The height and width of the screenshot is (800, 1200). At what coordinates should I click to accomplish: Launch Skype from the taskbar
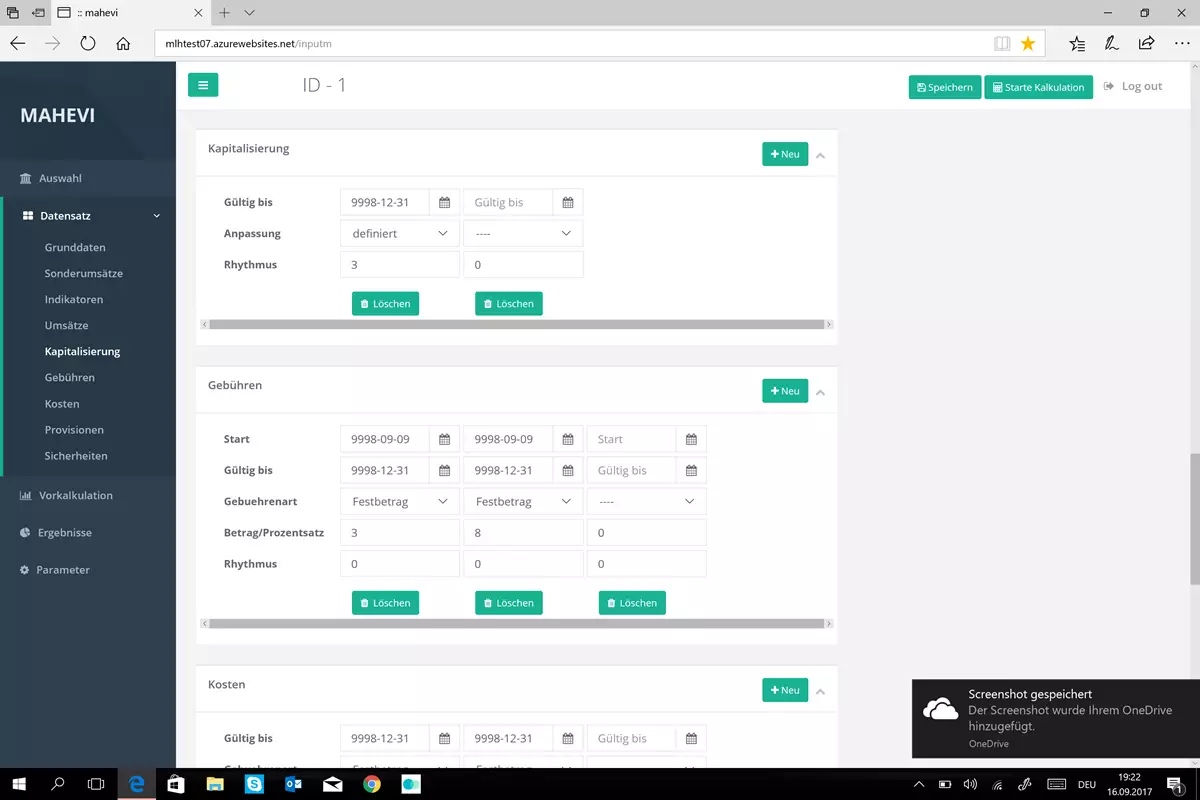pos(255,784)
